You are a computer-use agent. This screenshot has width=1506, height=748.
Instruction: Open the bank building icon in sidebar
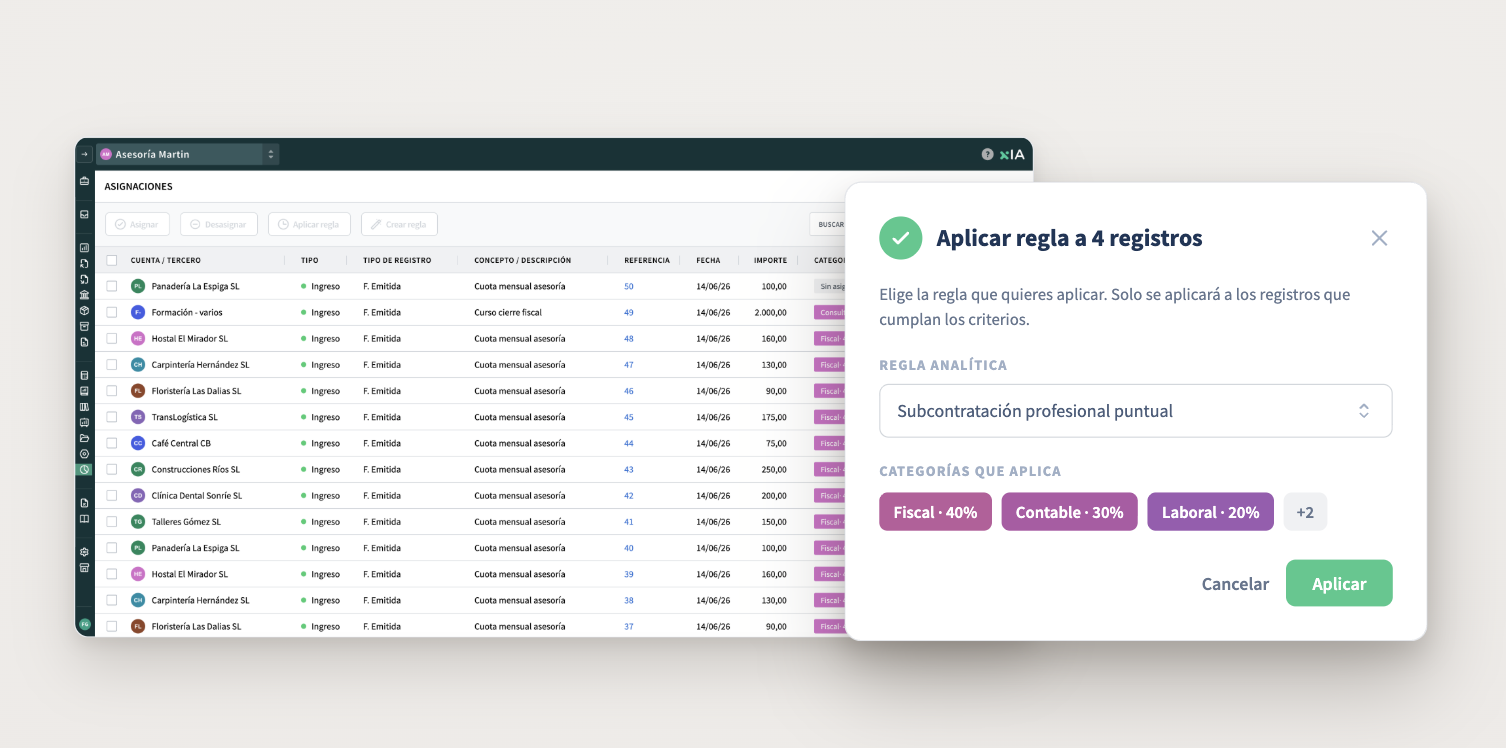tap(85, 295)
